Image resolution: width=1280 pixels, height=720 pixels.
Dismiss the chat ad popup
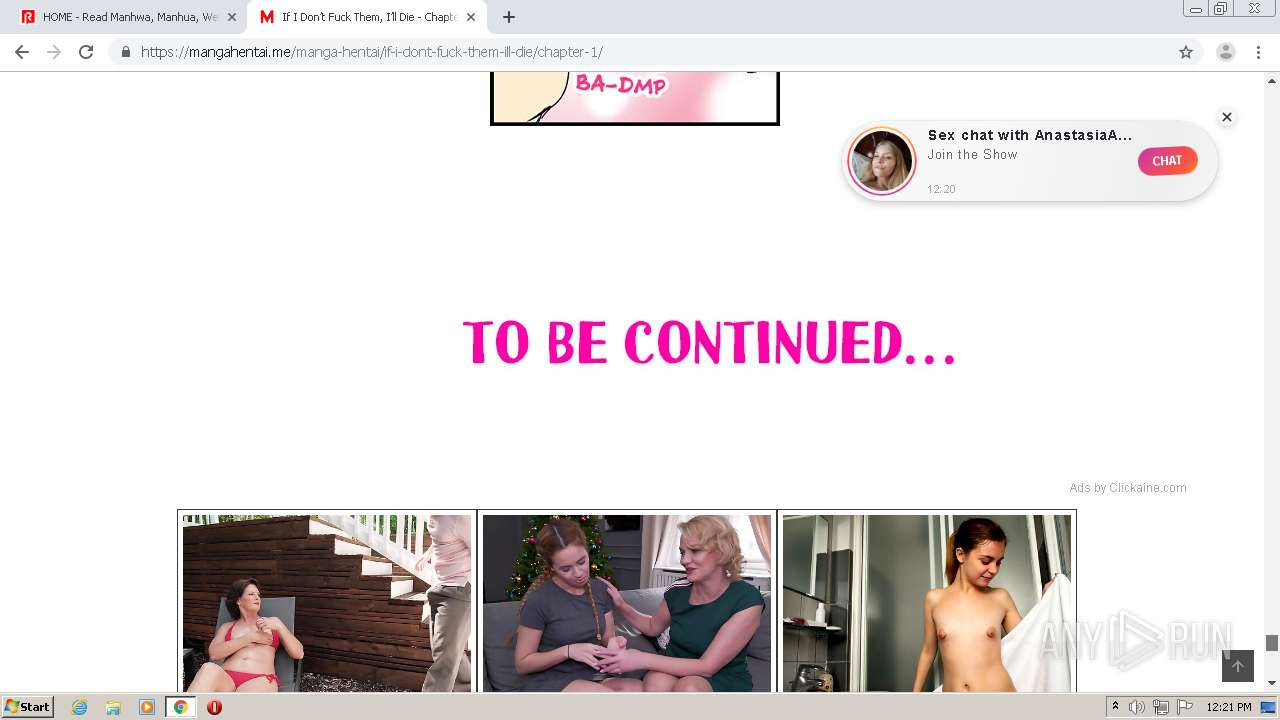[x=1227, y=117]
